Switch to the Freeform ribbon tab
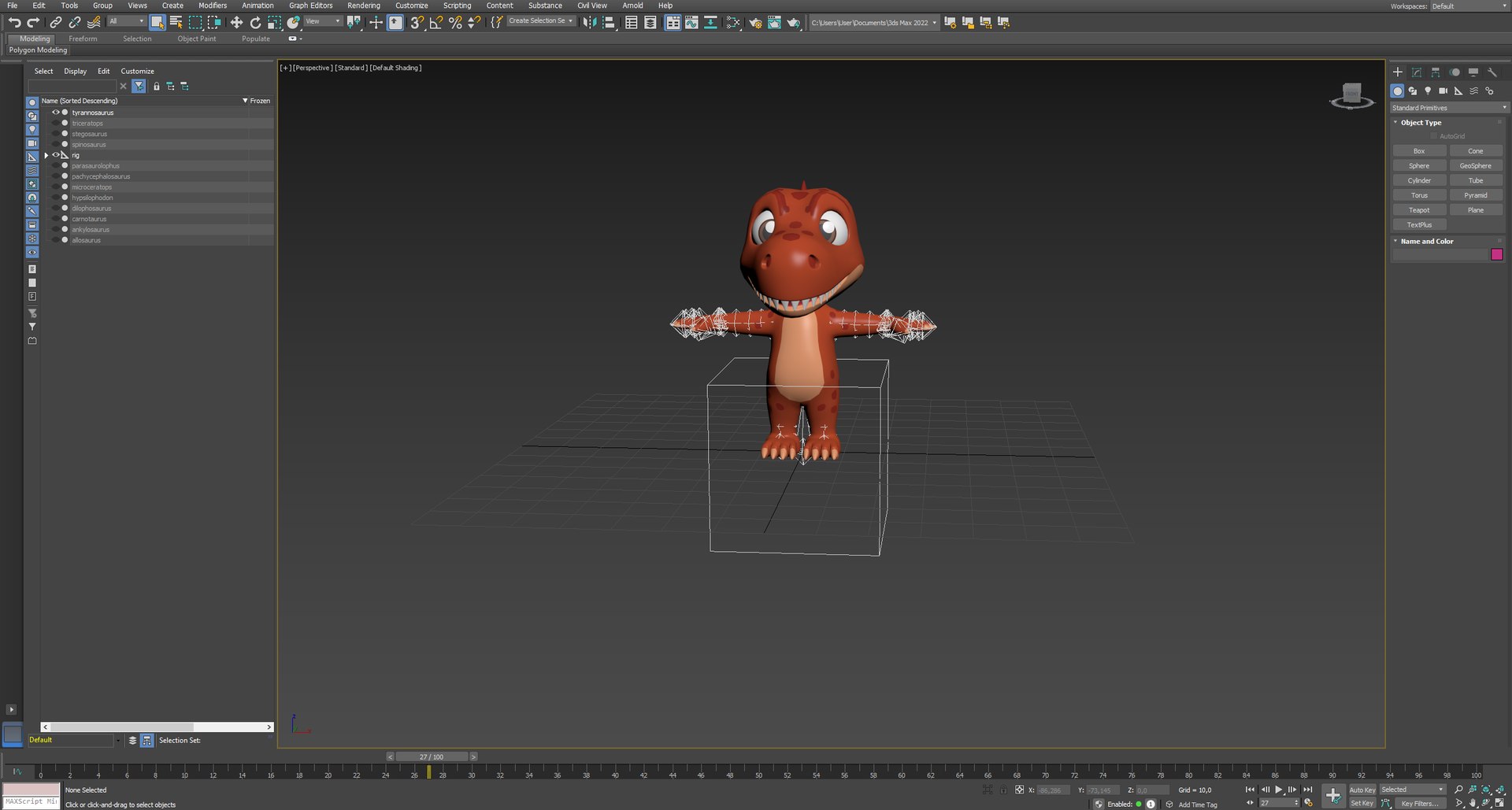This screenshot has width=1512, height=810. click(x=83, y=39)
